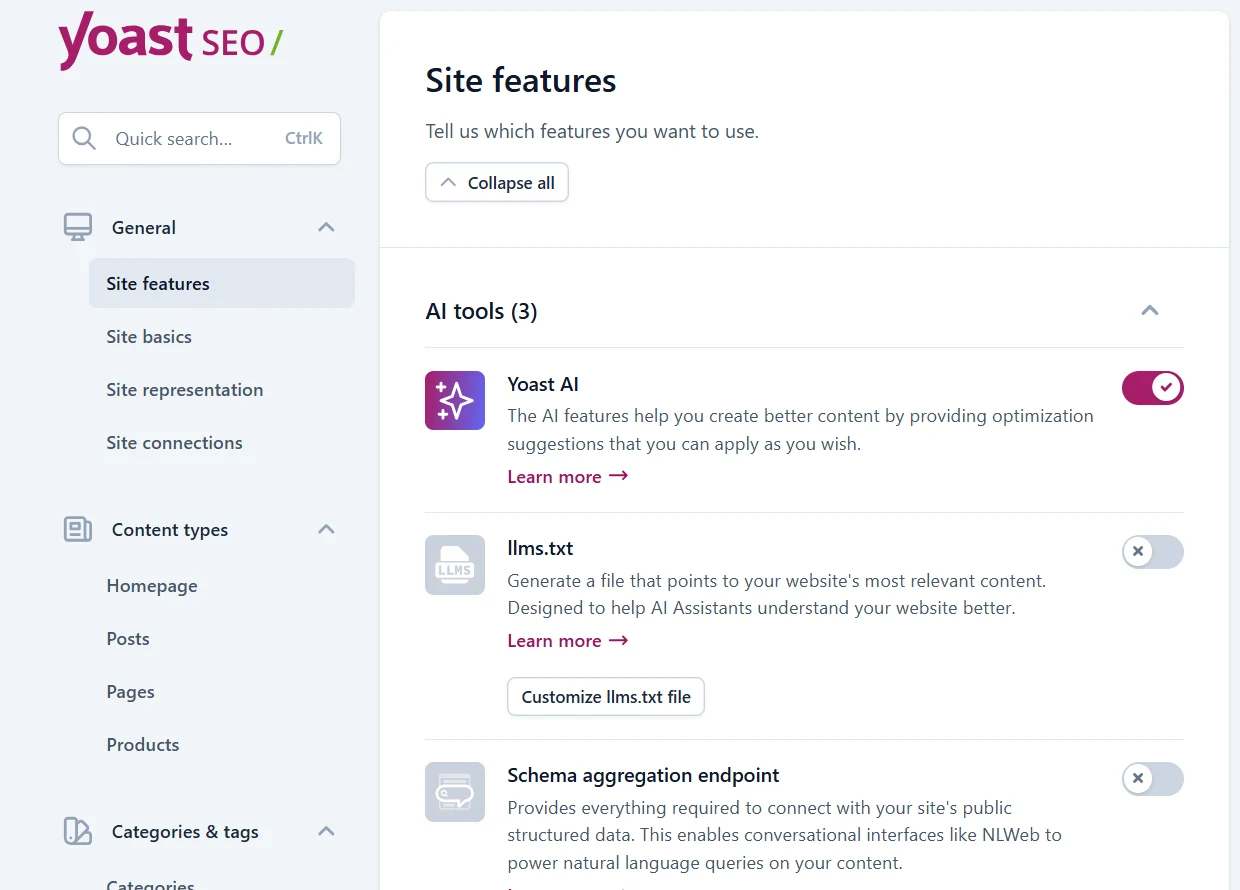Click the Yoast SEO logo

point(171,41)
